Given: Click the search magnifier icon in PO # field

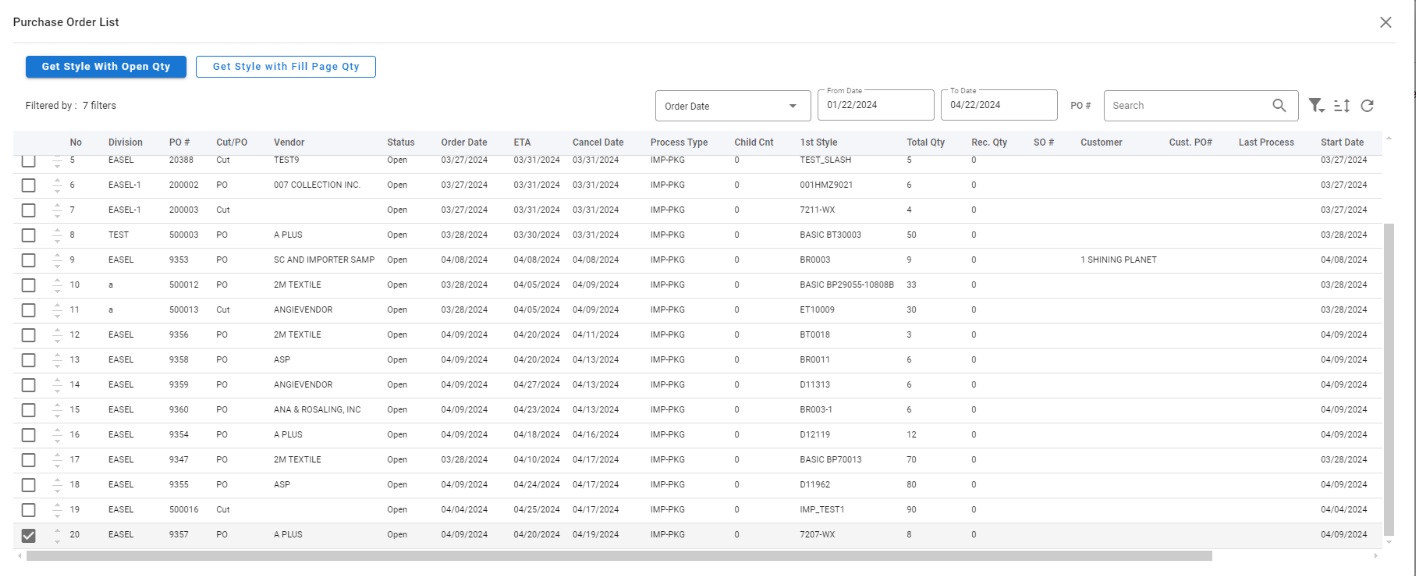Looking at the screenshot, I should coord(1278,105).
